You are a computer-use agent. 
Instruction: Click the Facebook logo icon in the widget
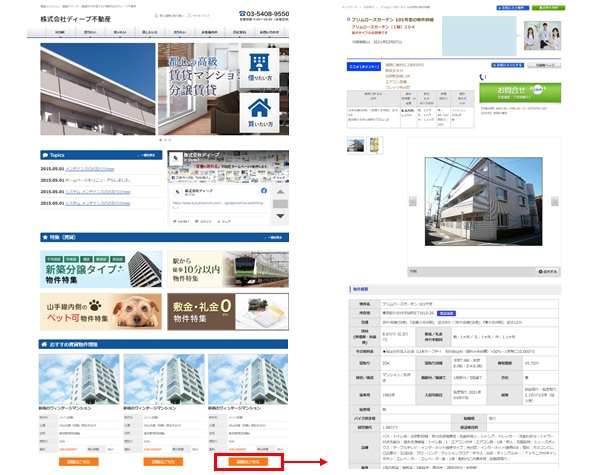[x=264, y=191]
